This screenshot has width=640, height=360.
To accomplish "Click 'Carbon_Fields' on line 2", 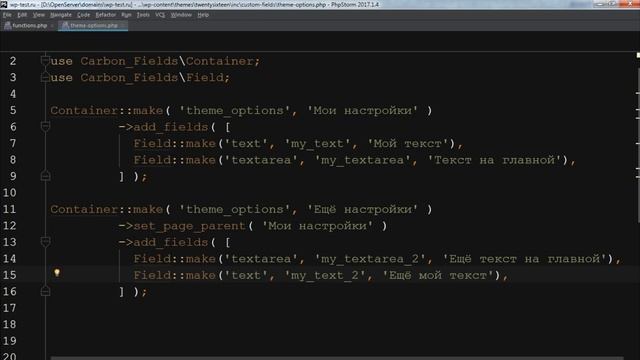I will pyautogui.click(x=129, y=61).
